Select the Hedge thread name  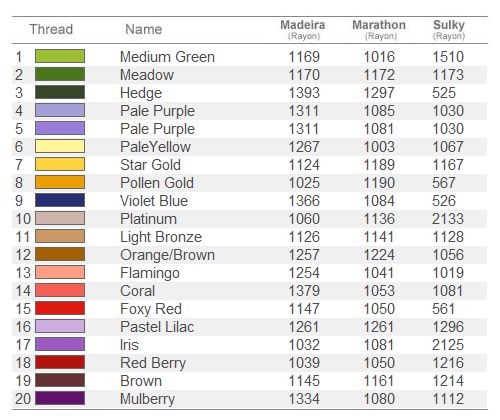pos(141,93)
